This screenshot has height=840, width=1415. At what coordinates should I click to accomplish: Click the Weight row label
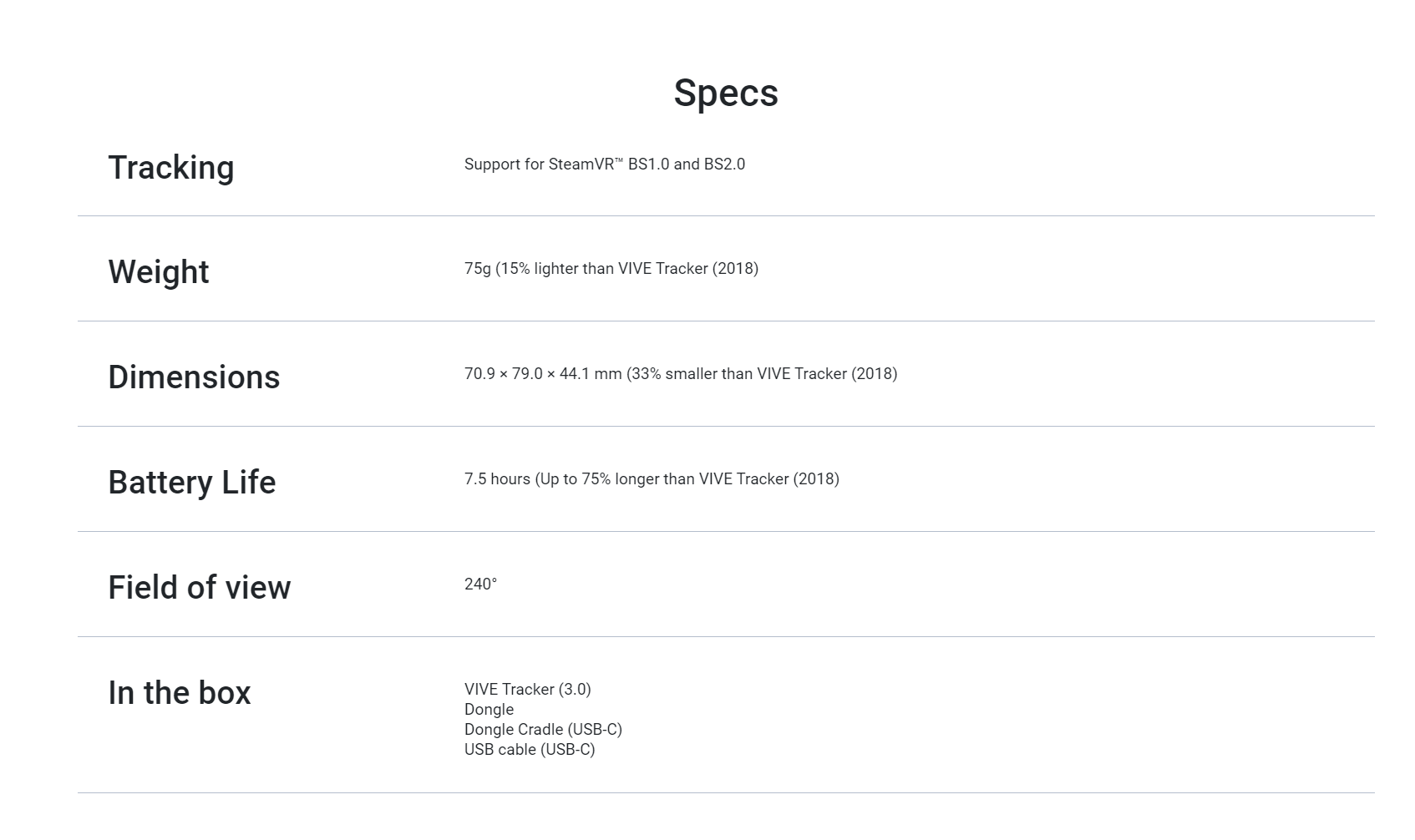point(159,272)
